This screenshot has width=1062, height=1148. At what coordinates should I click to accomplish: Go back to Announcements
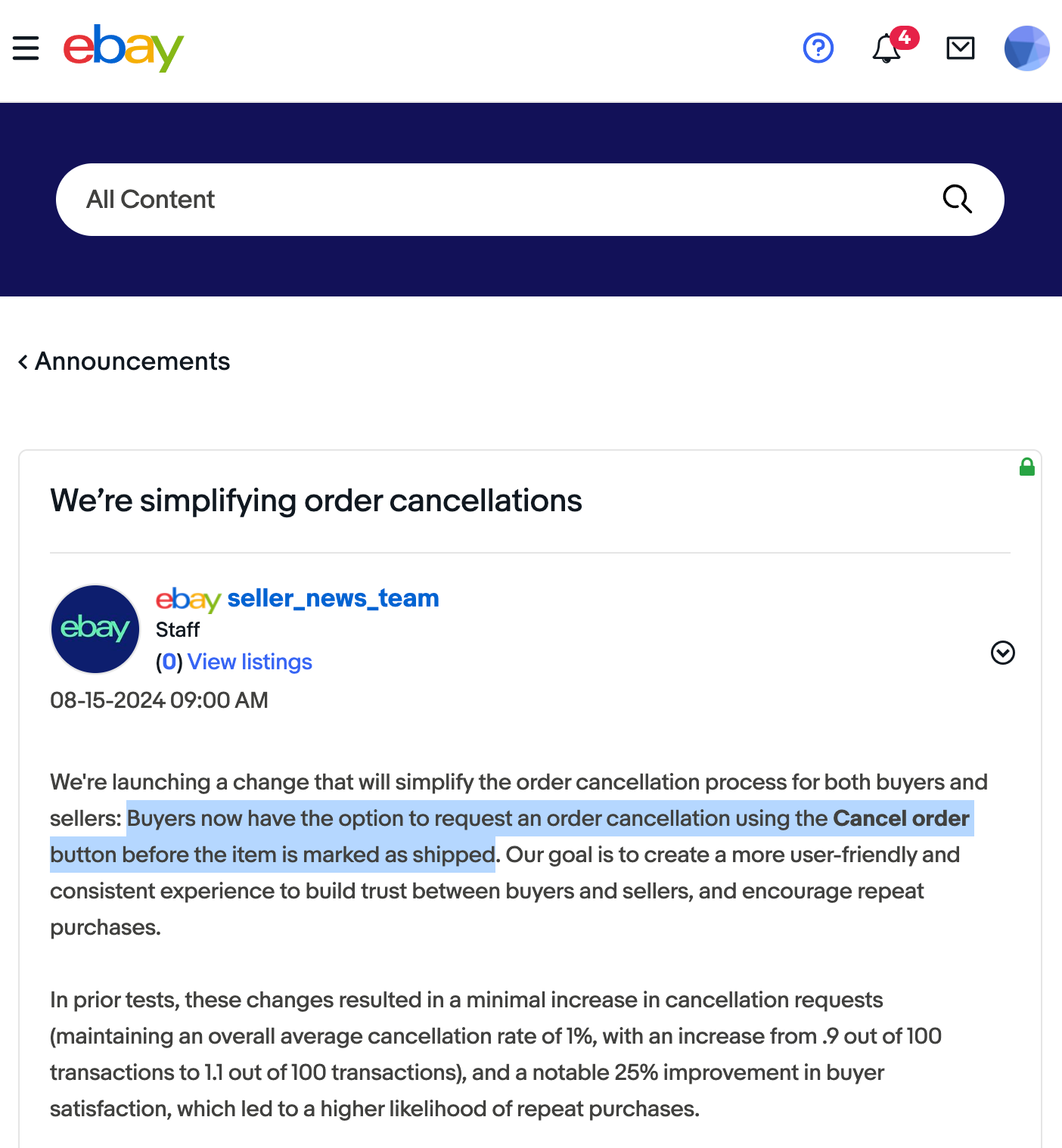pyautogui.click(x=124, y=361)
